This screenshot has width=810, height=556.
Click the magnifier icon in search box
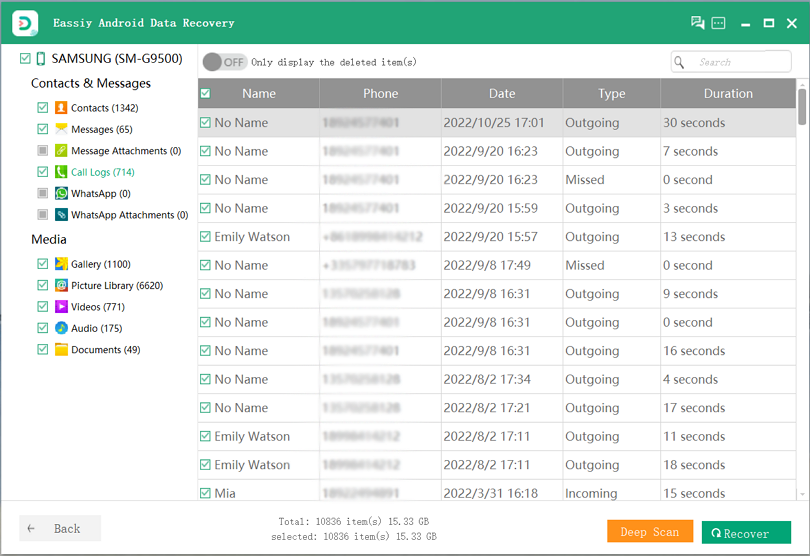pyautogui.click(x=679, y=63)
